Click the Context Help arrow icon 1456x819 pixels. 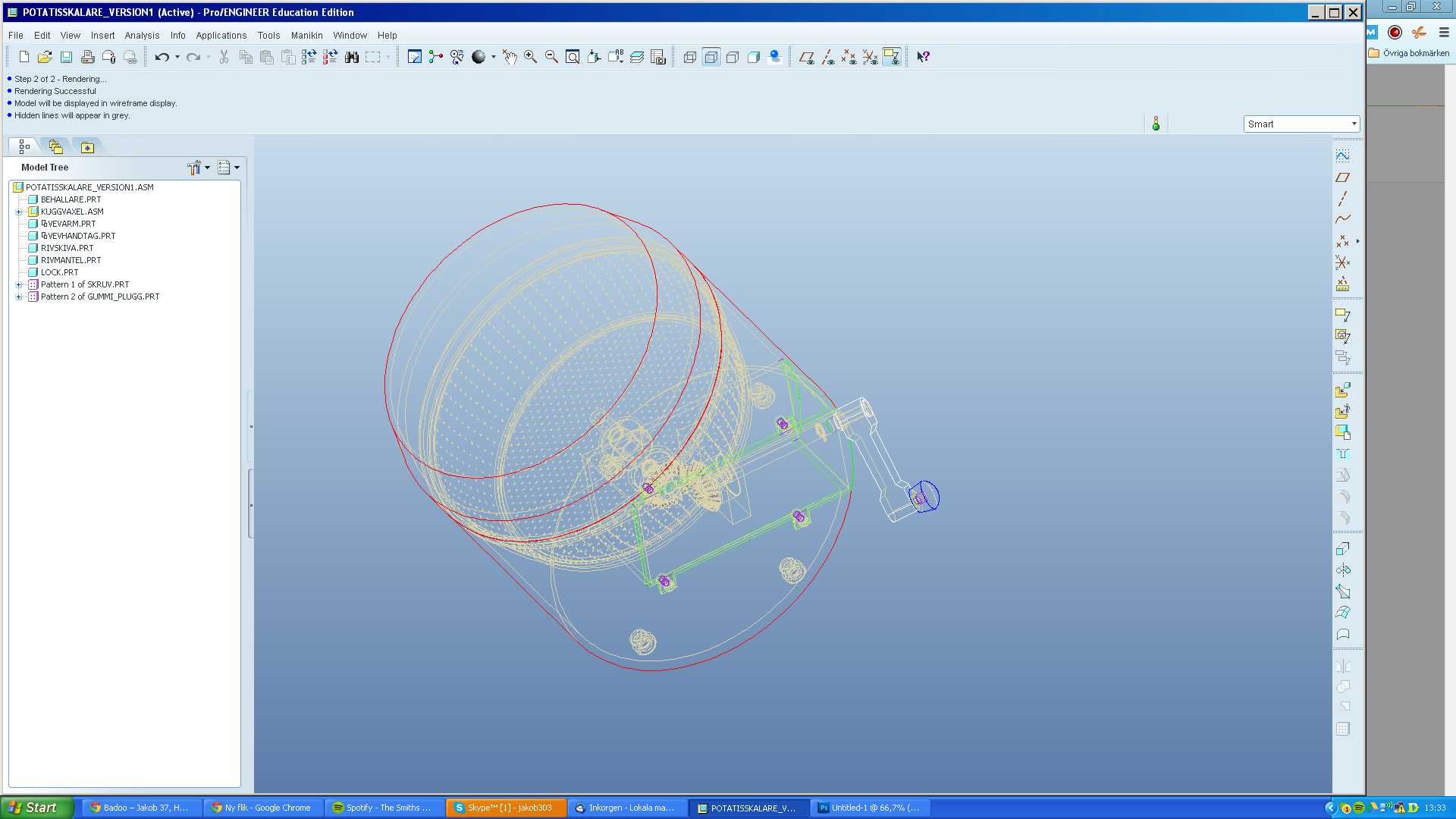[x=923, y=57]
